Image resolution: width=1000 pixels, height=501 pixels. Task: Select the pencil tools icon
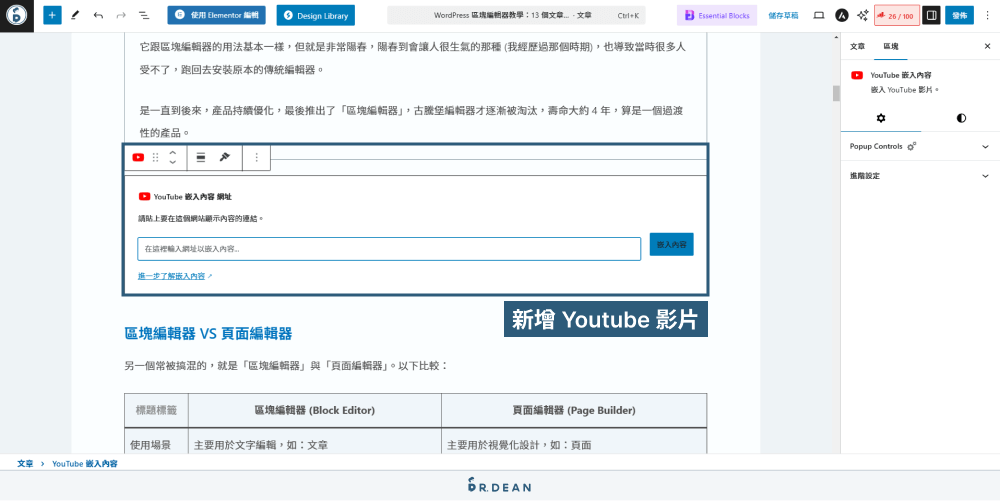coord(75,15)
